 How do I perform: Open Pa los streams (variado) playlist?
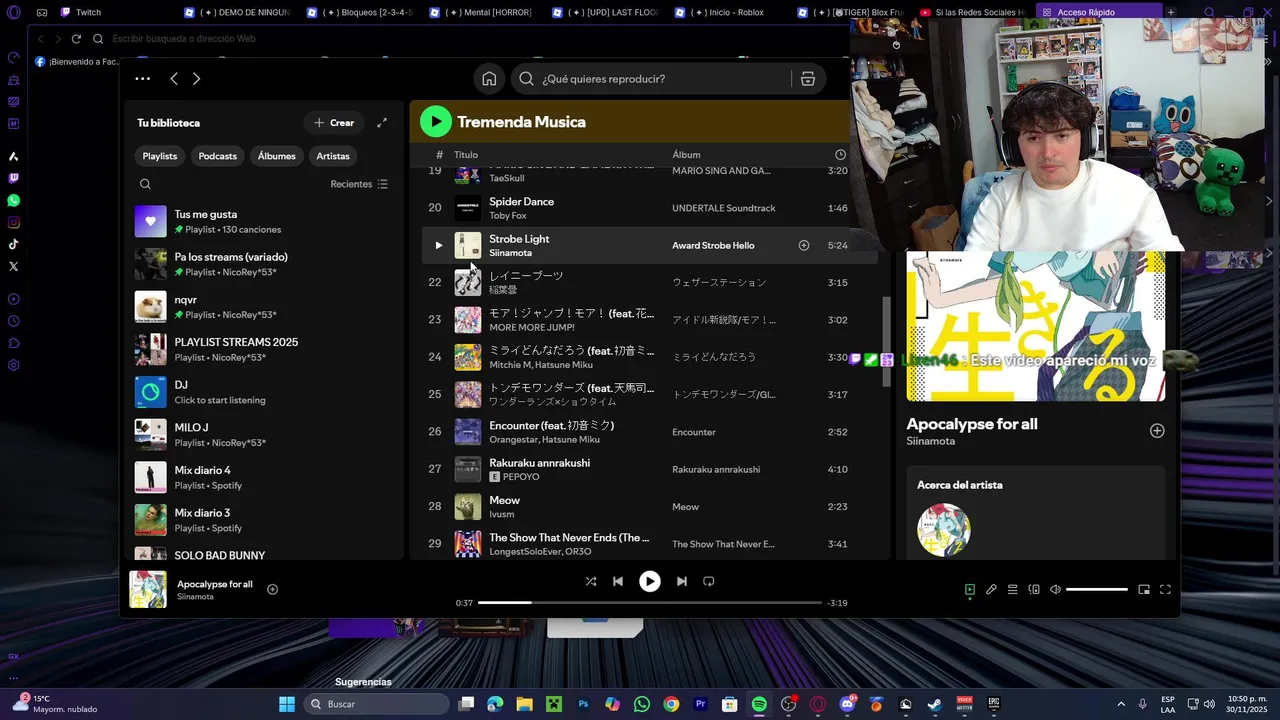click(264, 264)
